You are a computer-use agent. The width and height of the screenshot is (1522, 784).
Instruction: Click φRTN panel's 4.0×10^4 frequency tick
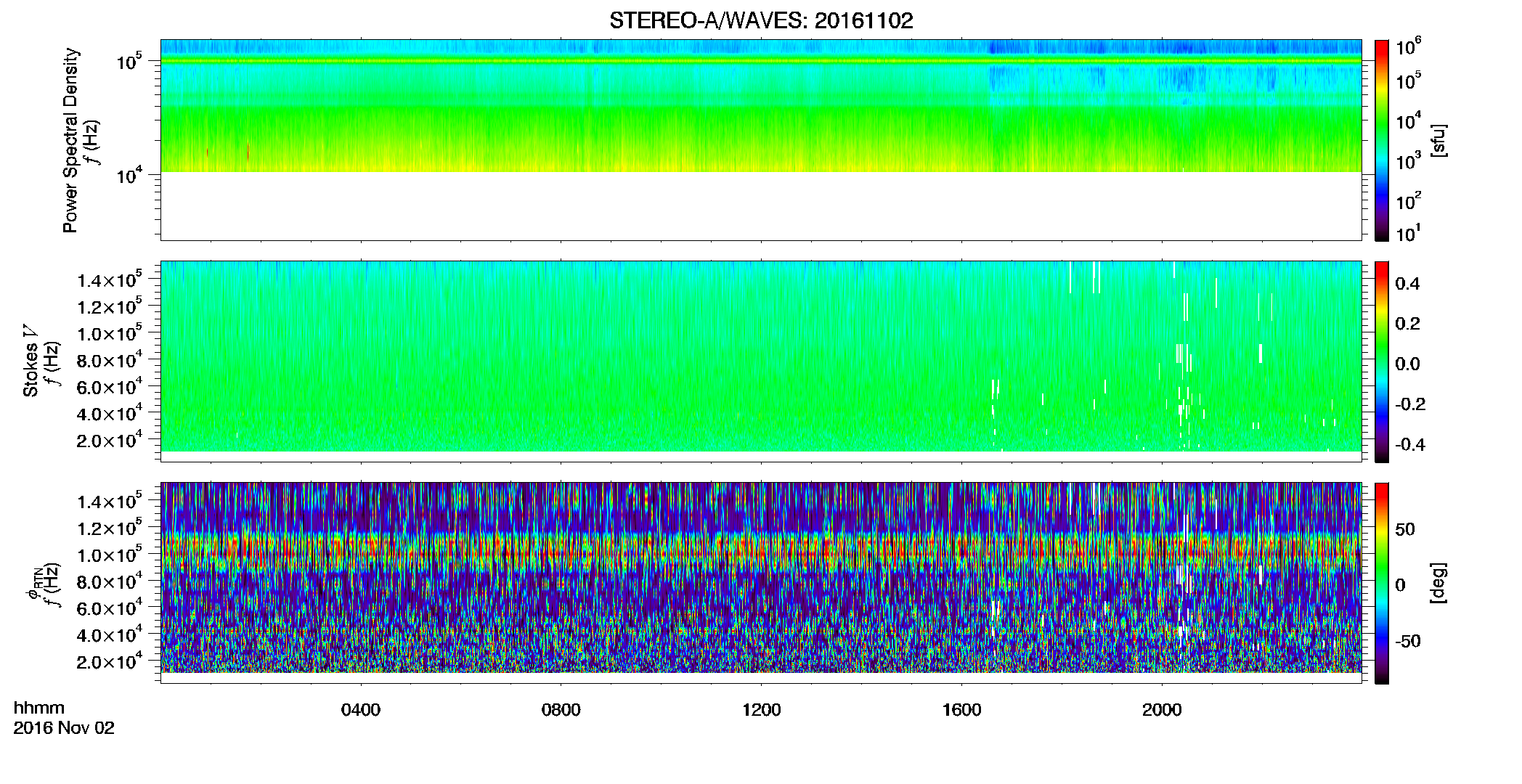110,634
